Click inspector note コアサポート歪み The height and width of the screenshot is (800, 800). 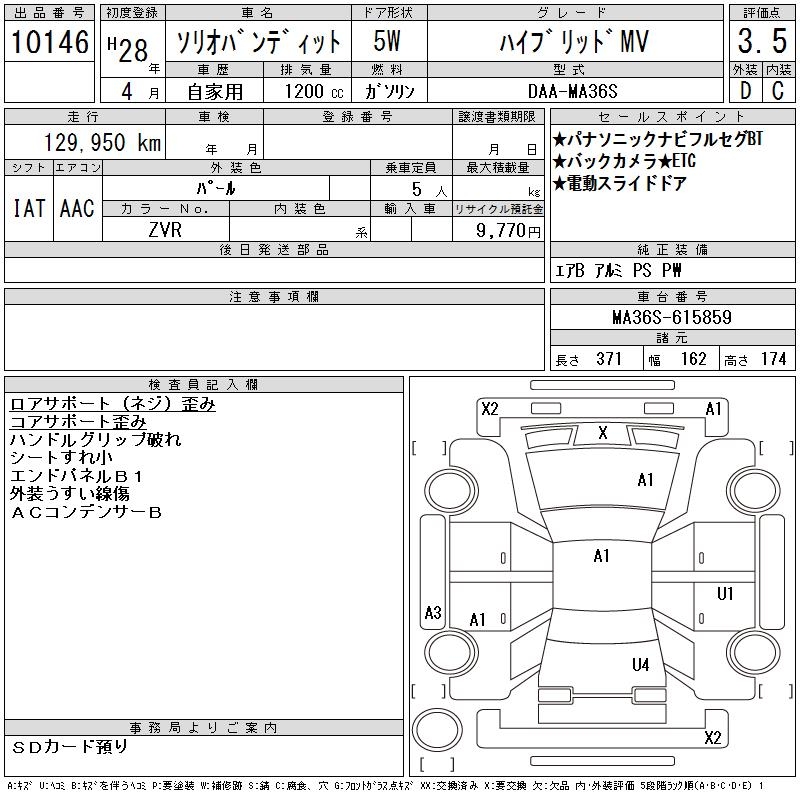pos(78,422)
